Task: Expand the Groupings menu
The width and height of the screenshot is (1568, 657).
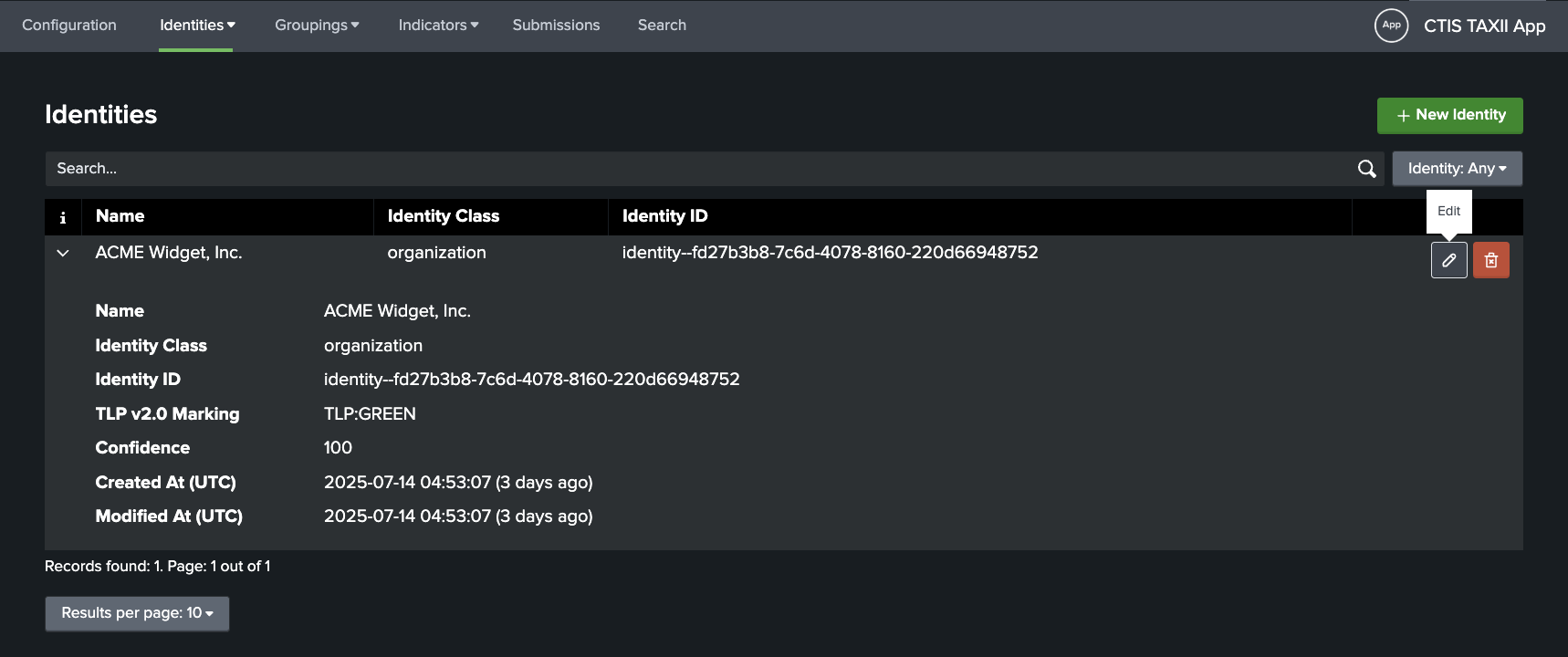Action: pyautogui.click(x=317, y=26)
